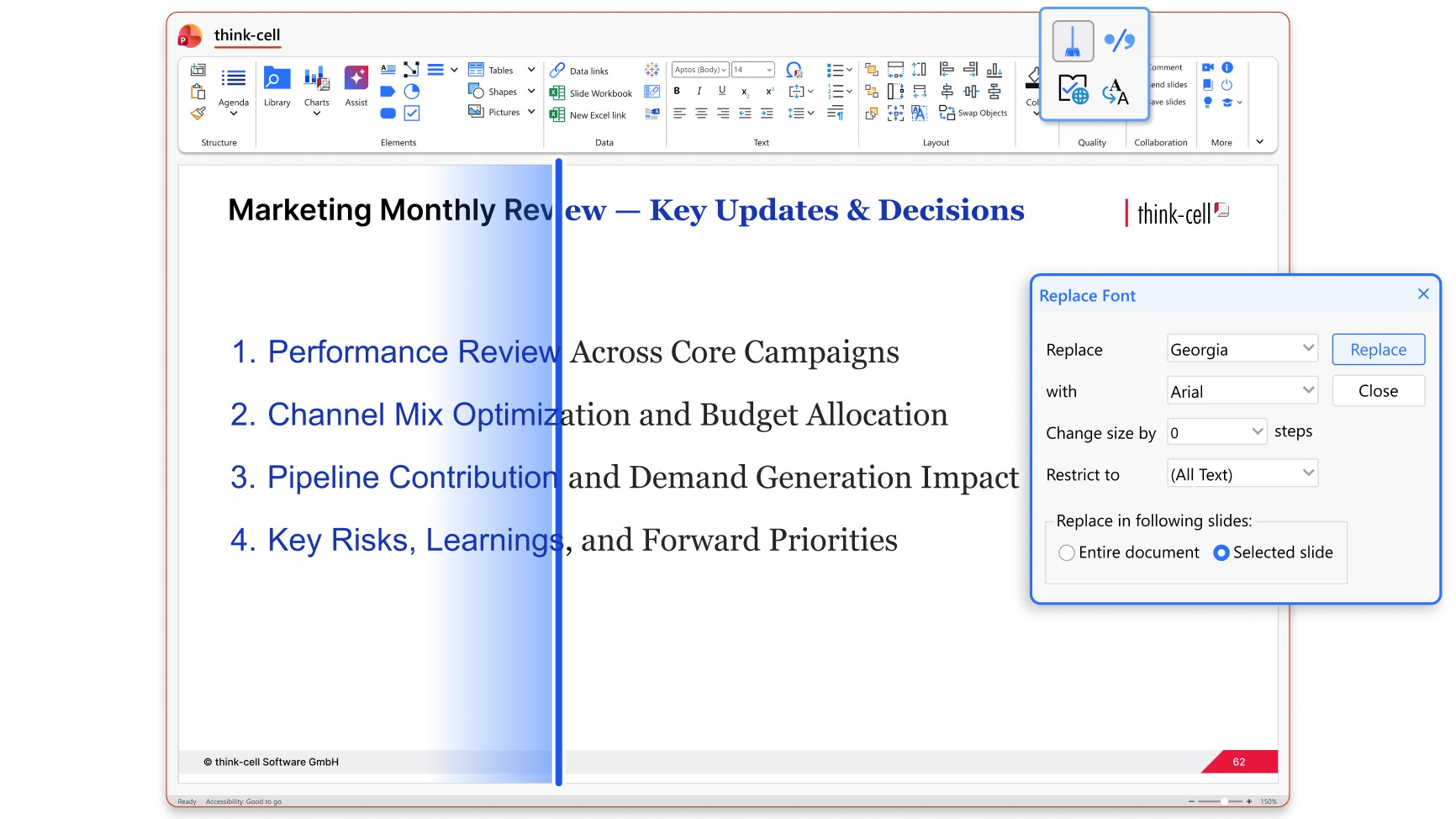This screenshot has height=819, width=1456.
Task: Click the Swap Objects tool
Action: click(x=973, y=113)
